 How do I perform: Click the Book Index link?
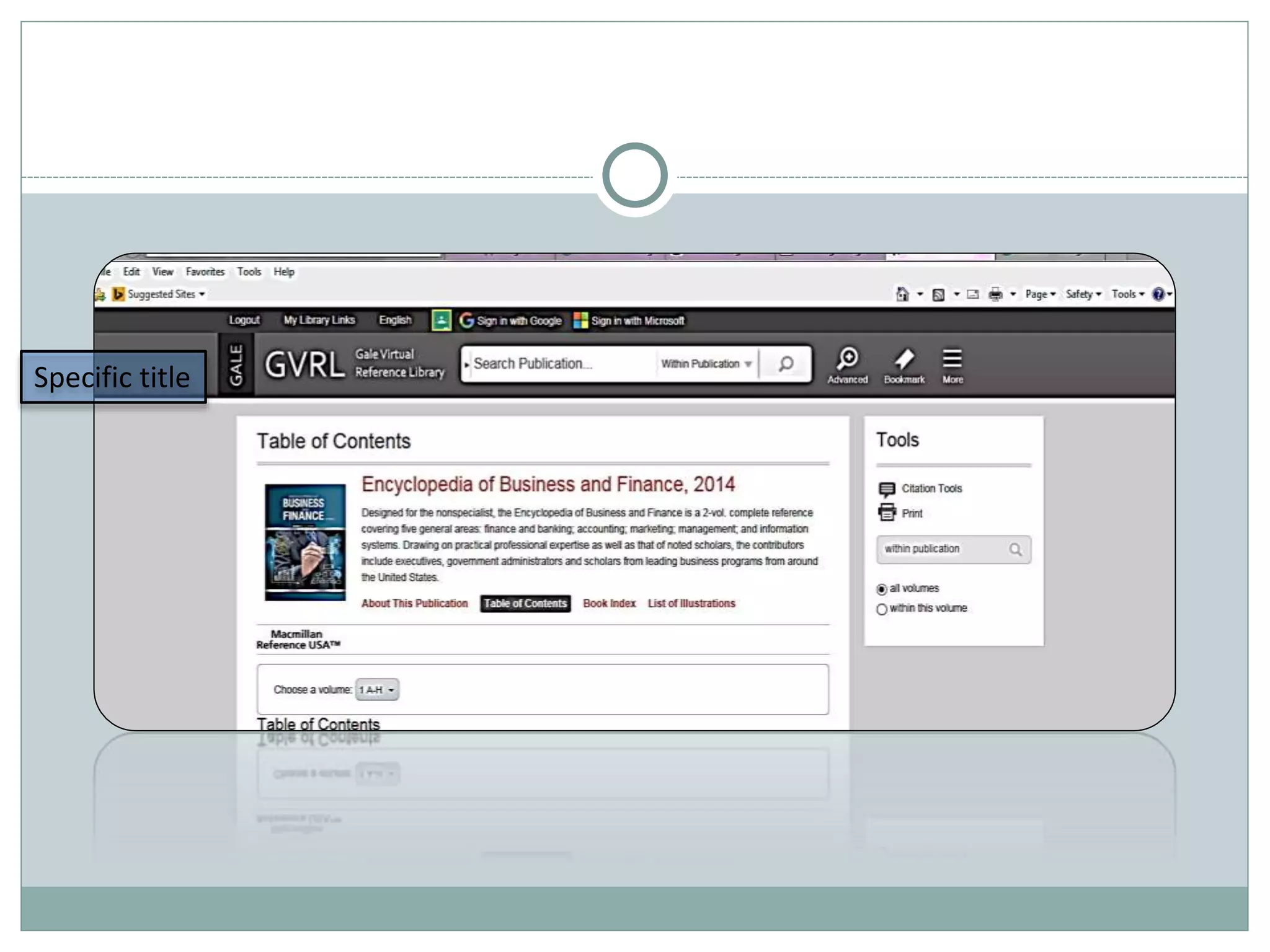point(609,604)
